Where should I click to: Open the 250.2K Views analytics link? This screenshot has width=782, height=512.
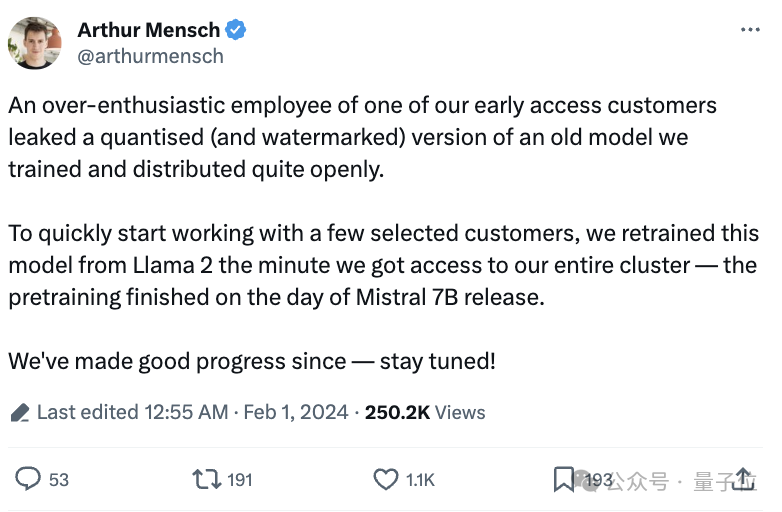coord(425,412)
